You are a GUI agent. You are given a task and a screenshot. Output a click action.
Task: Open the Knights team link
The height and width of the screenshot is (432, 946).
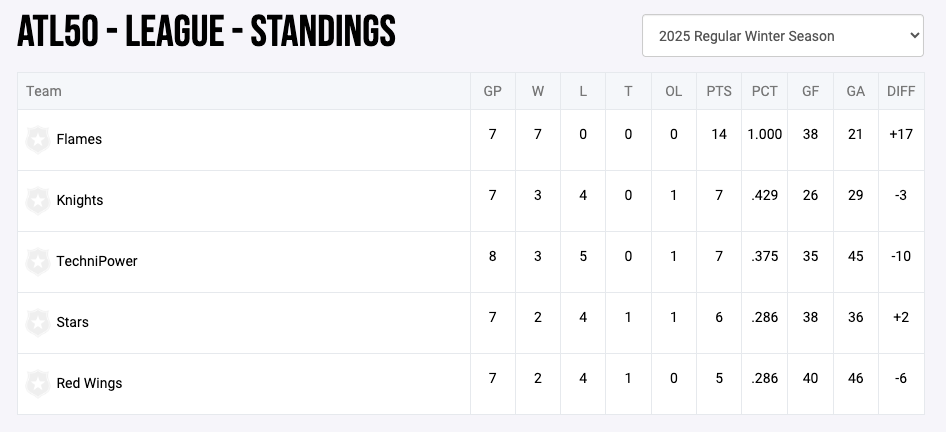point(80,201)
